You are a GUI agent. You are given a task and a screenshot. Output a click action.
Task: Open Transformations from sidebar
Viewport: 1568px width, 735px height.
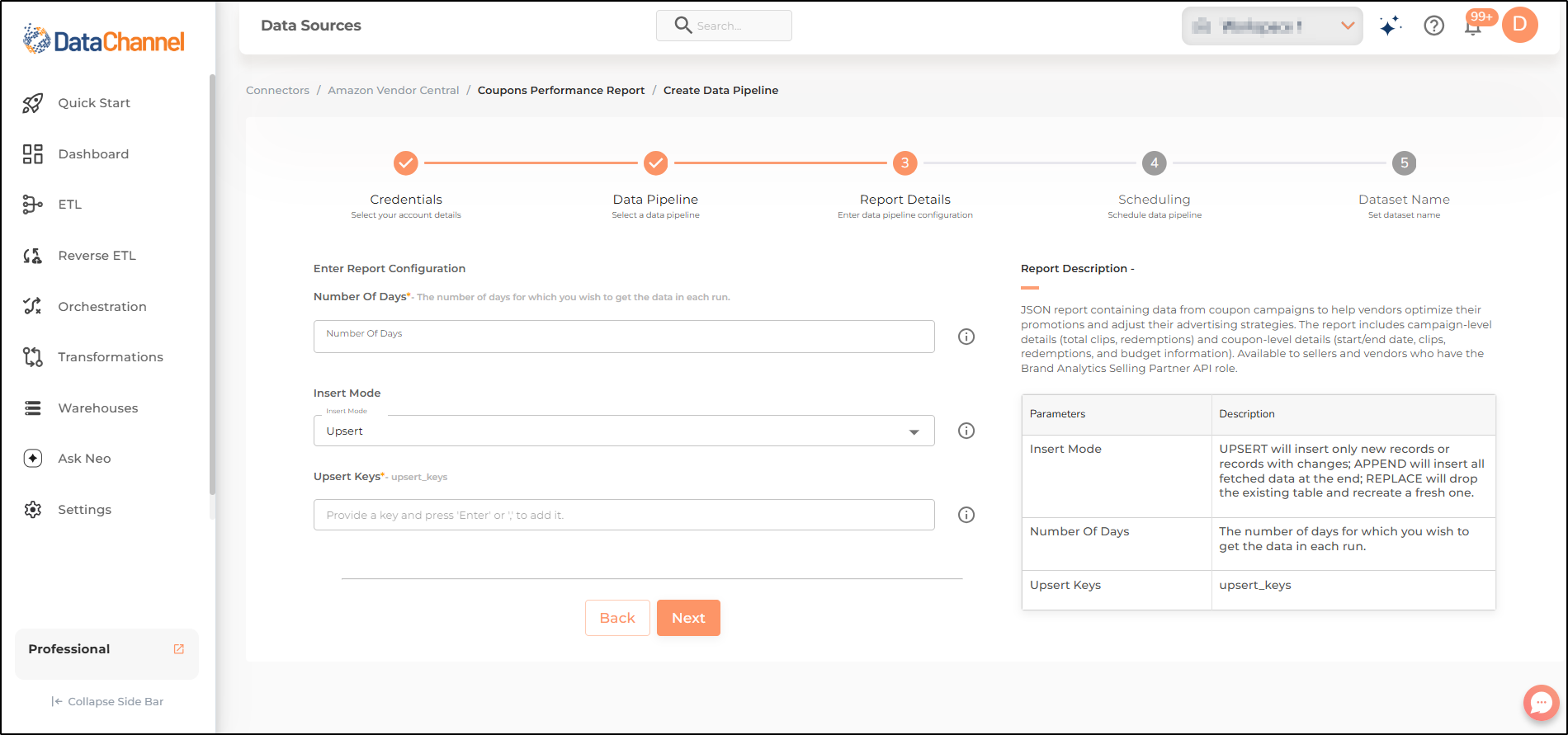(111, 357)
